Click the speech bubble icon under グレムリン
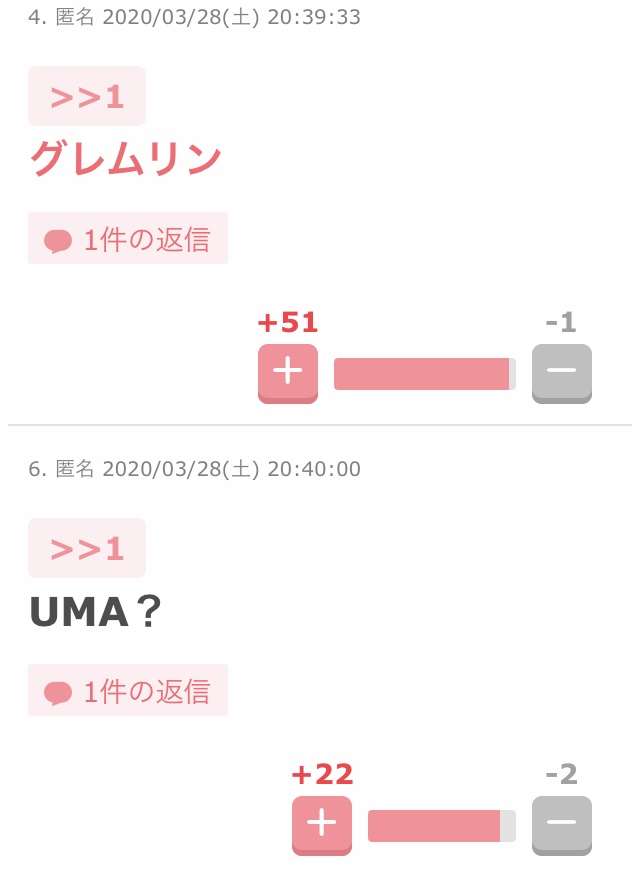The height and width of the screenshot is (870, 640). (x=58, y=241)
